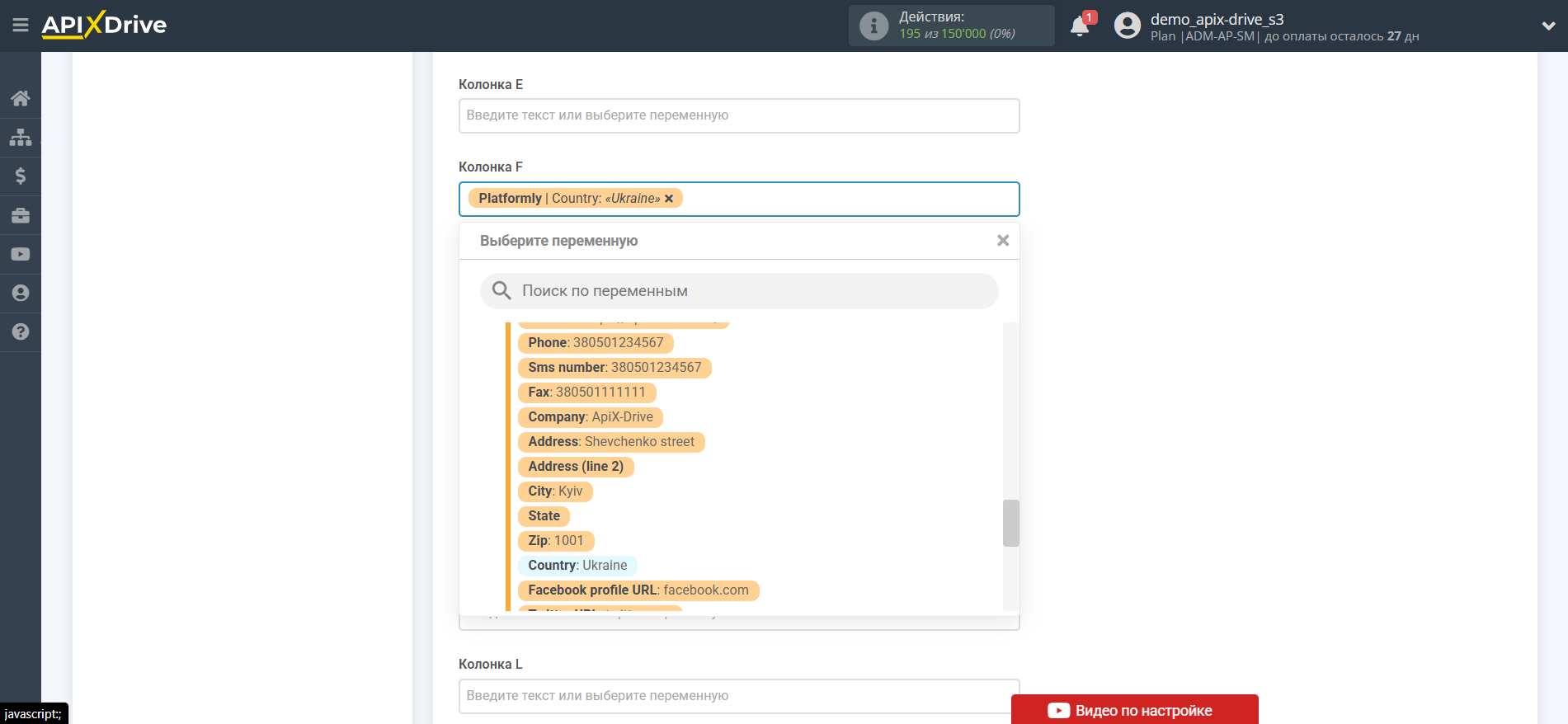Choose the City: Kyiv variable
The height and width of the screenshot is (724, 1568).
554,491
